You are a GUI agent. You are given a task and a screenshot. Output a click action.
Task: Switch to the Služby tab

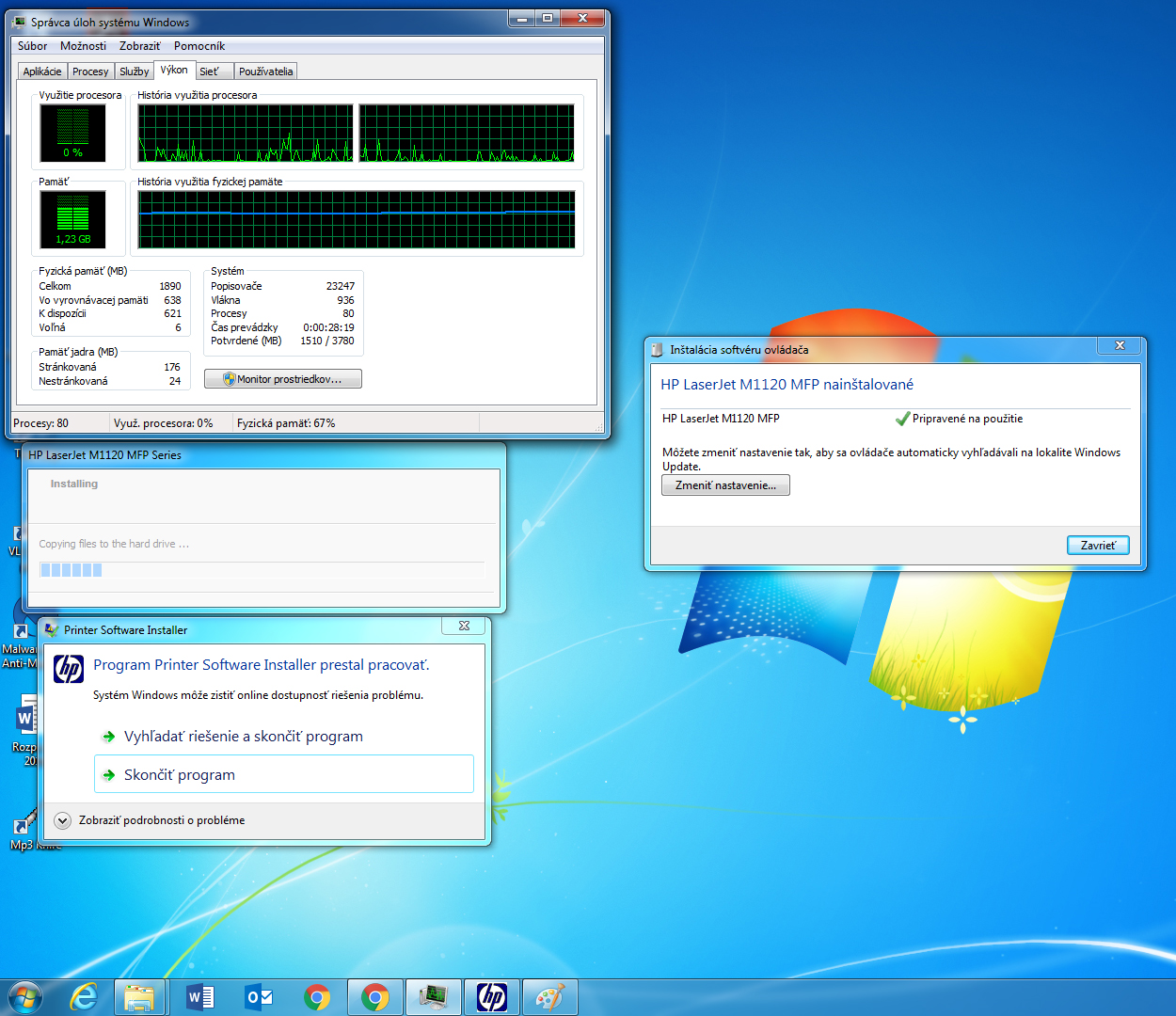click(135, 71)
